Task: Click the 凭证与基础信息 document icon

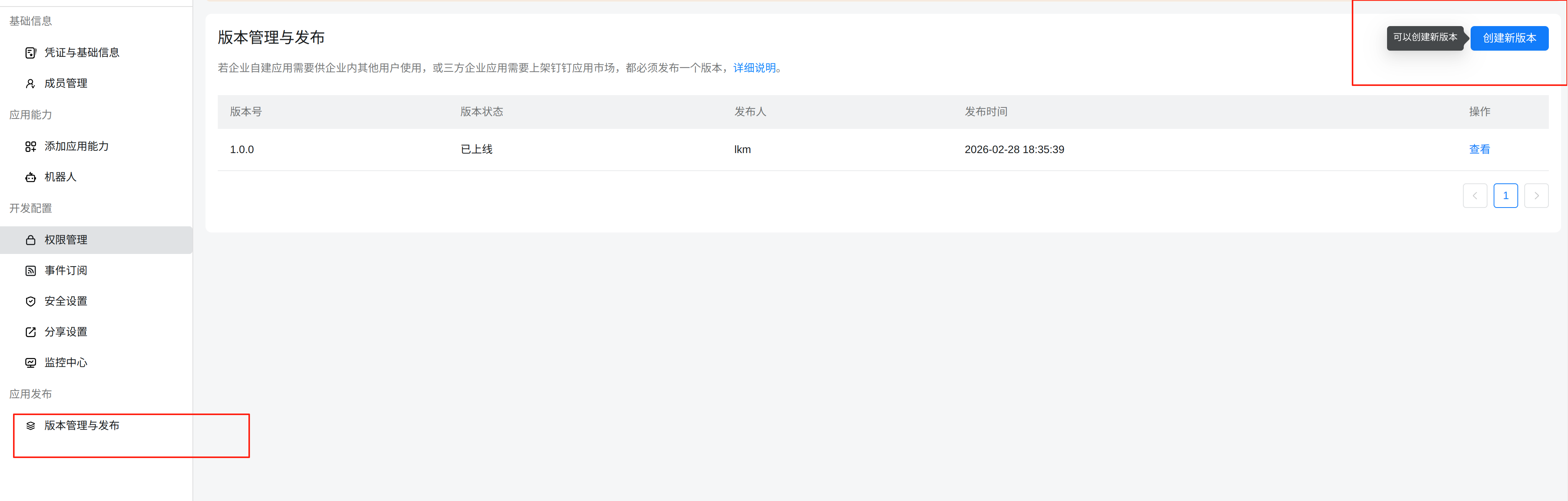Action: click(x=30, y=53)
